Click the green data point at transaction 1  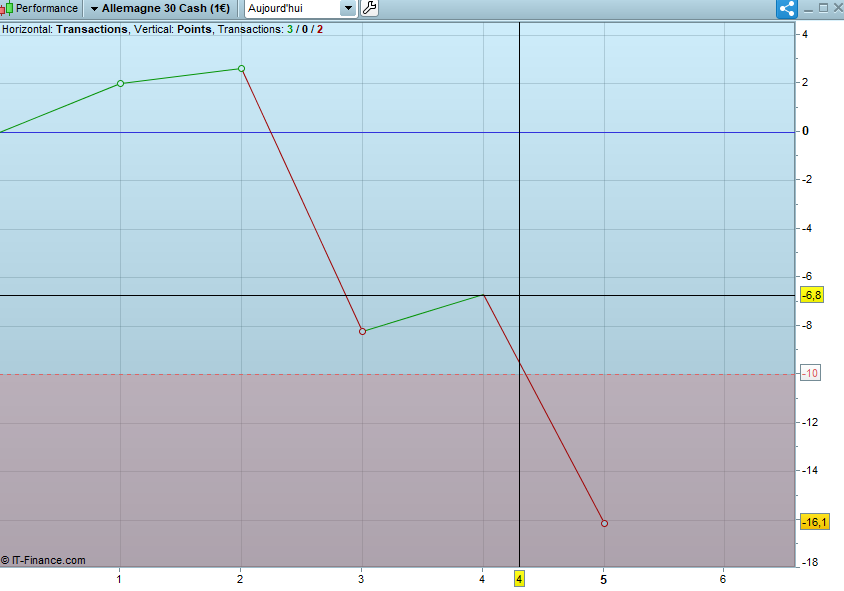tap(121, 83)
